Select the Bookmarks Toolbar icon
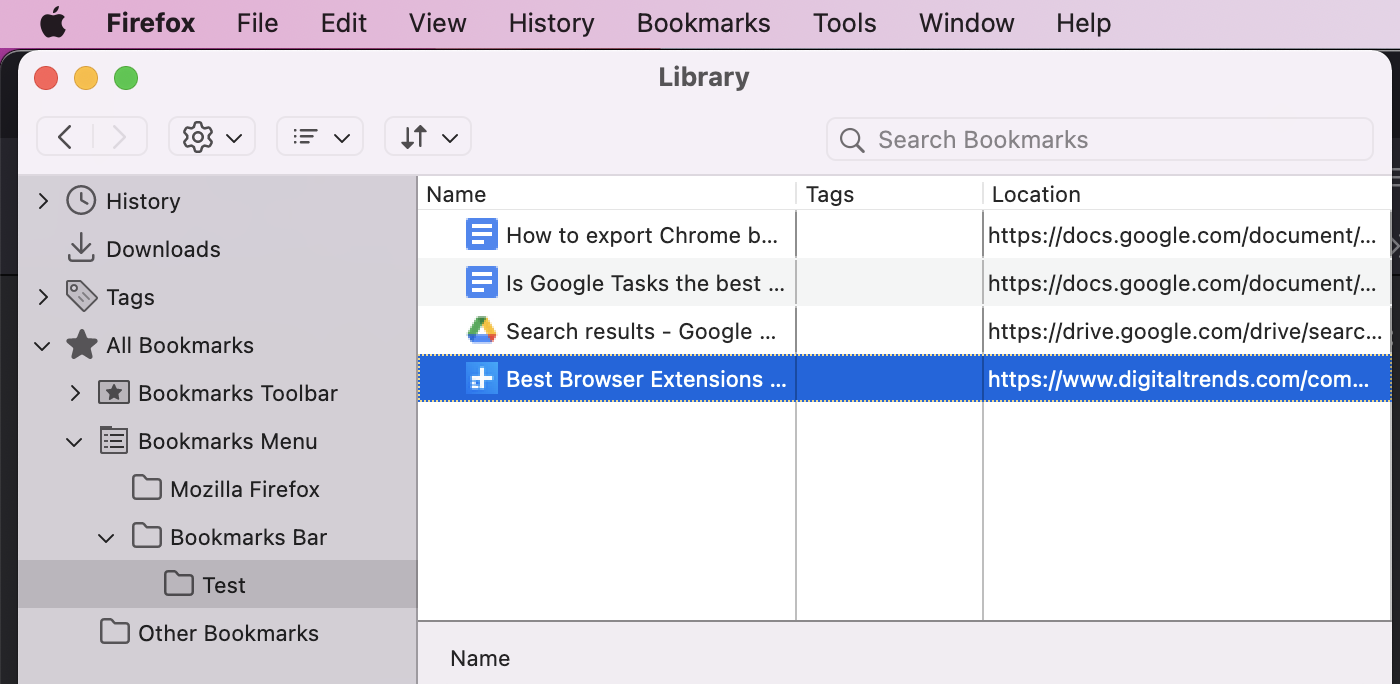 113,393
